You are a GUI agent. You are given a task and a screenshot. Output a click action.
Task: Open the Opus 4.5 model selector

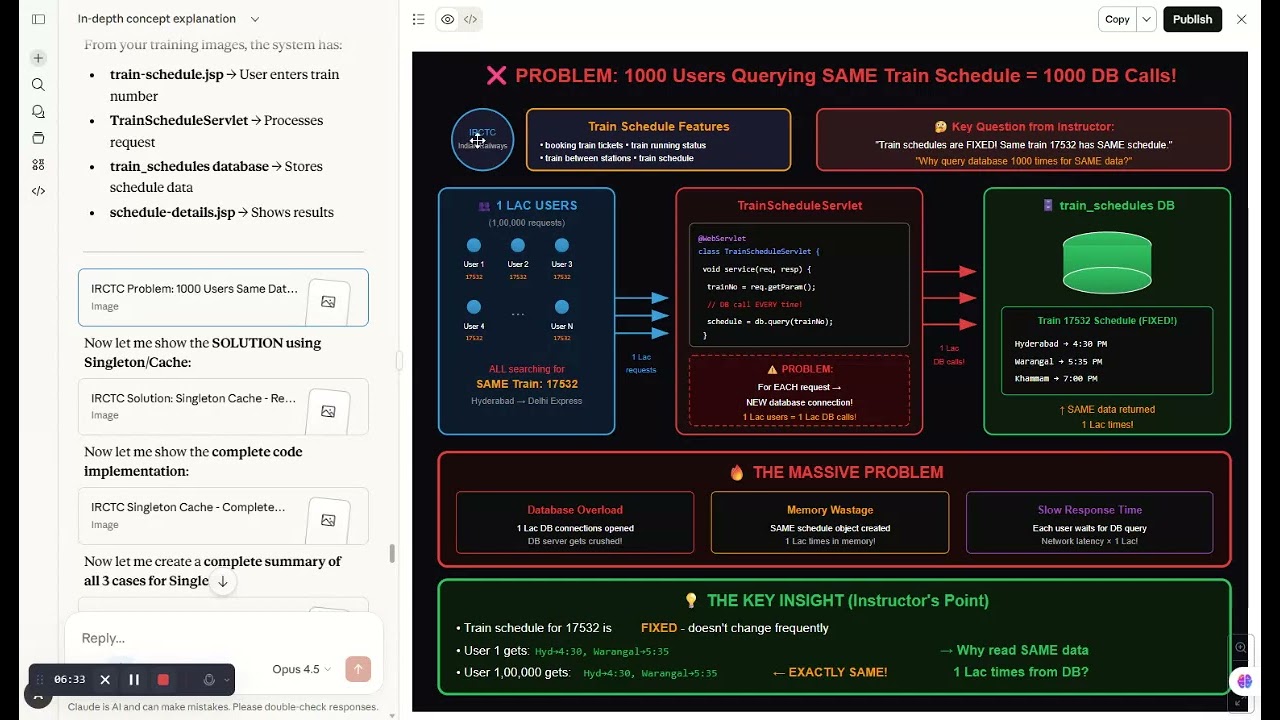(x=301, y=669)
